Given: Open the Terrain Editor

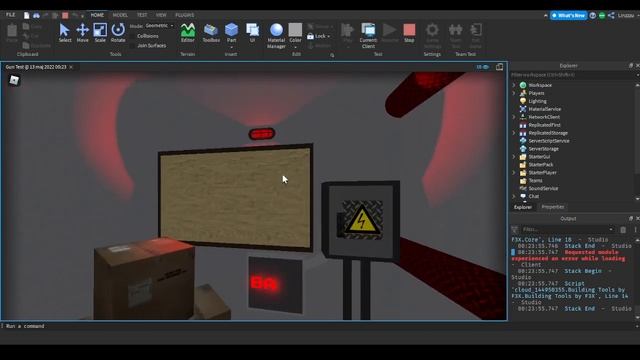Looking at the screenshot, I should 188,33.
